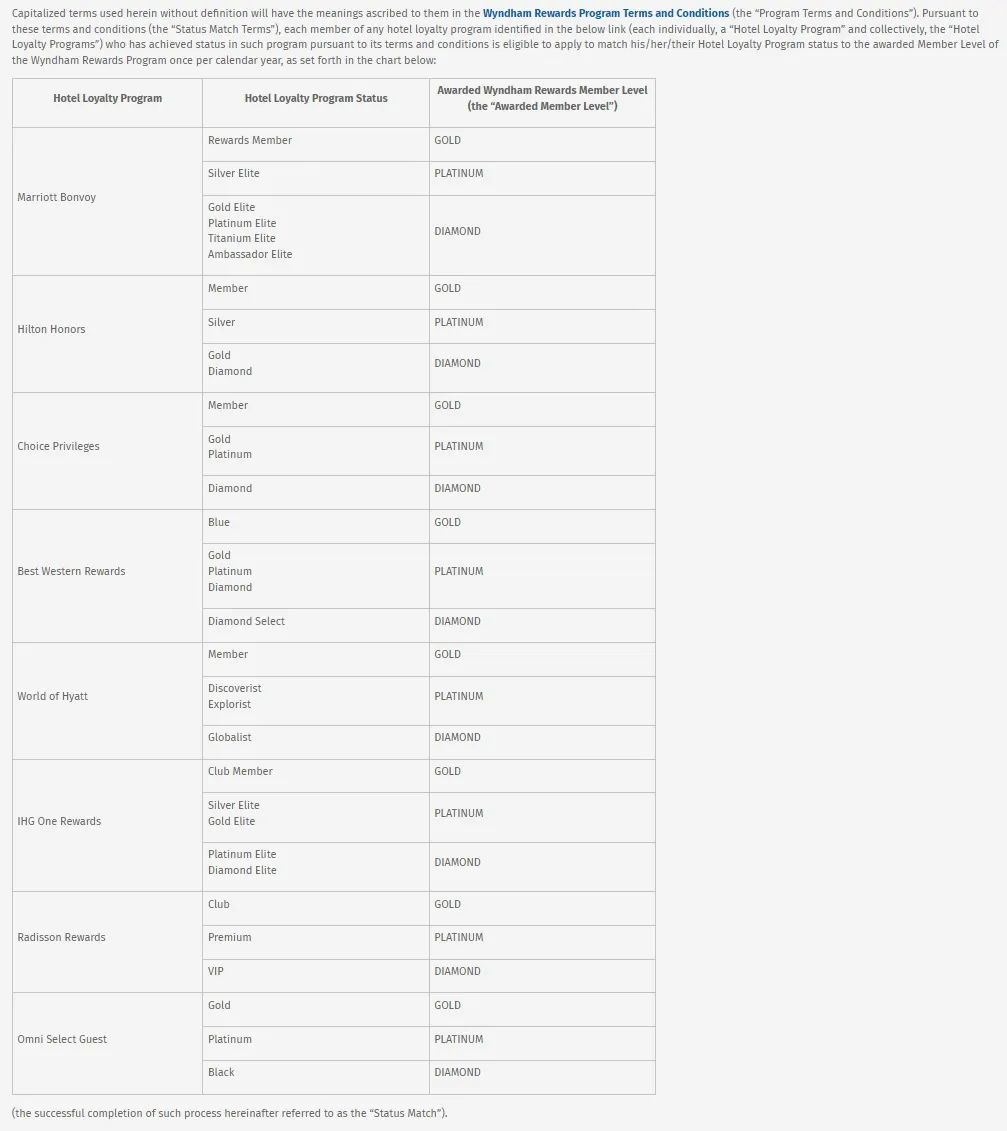
Task: Select the Globalist status cell
Action: tap(230, 737)
